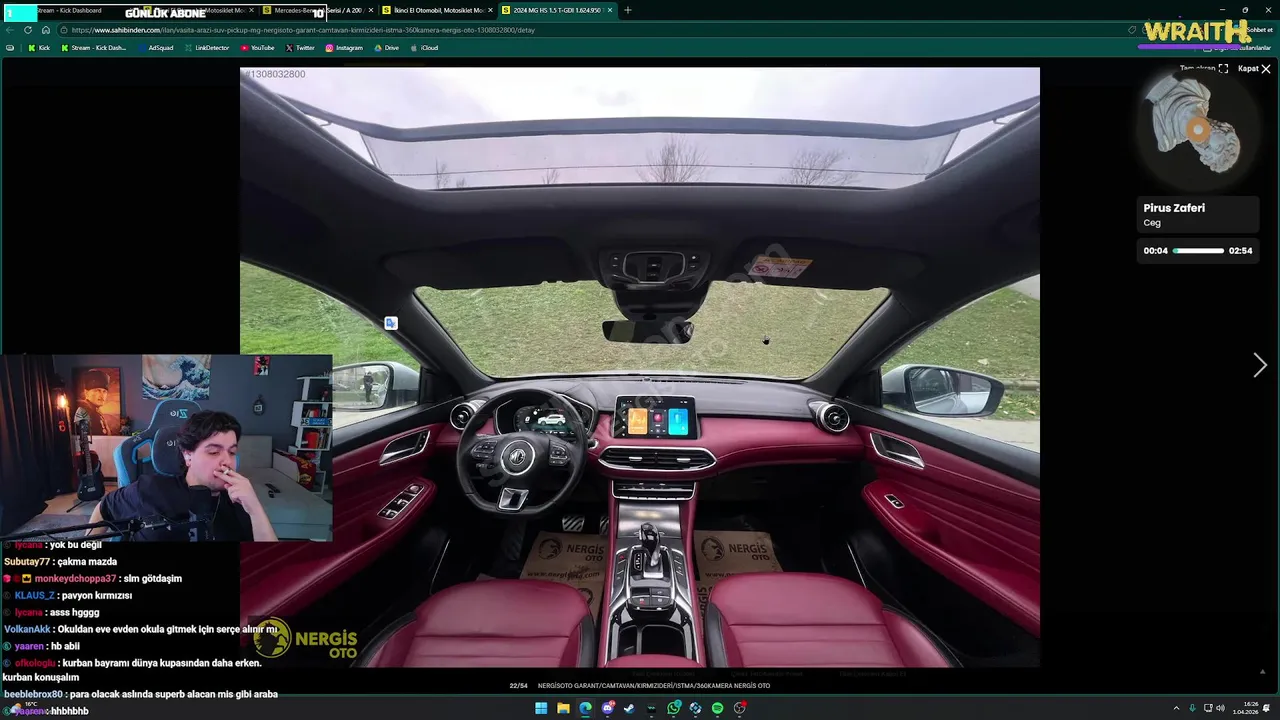Reload the page
The width and height of the screenshot is (1280, 720).
coord(28,30)
